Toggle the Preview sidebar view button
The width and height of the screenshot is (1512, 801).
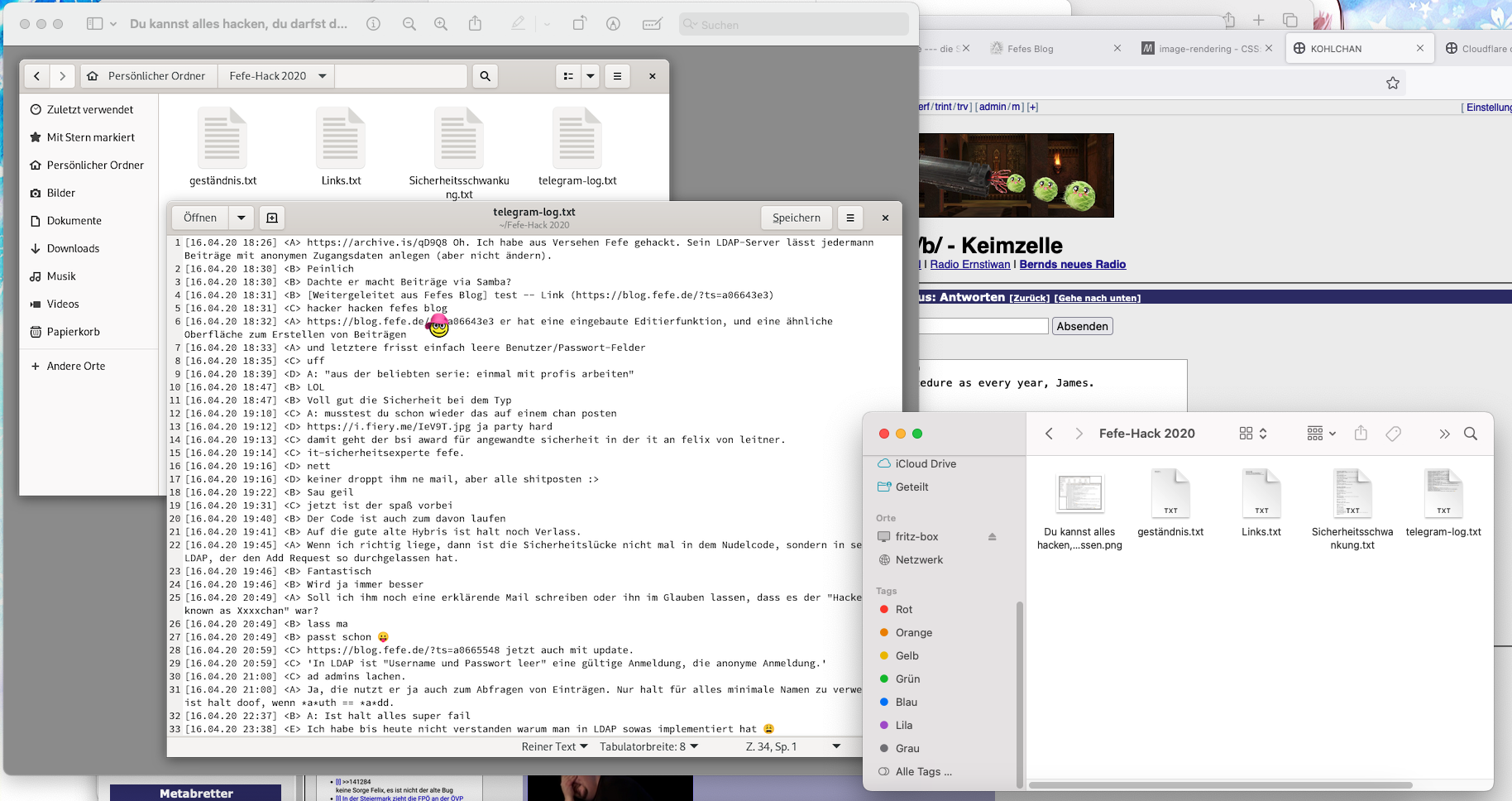coord(95,24)
